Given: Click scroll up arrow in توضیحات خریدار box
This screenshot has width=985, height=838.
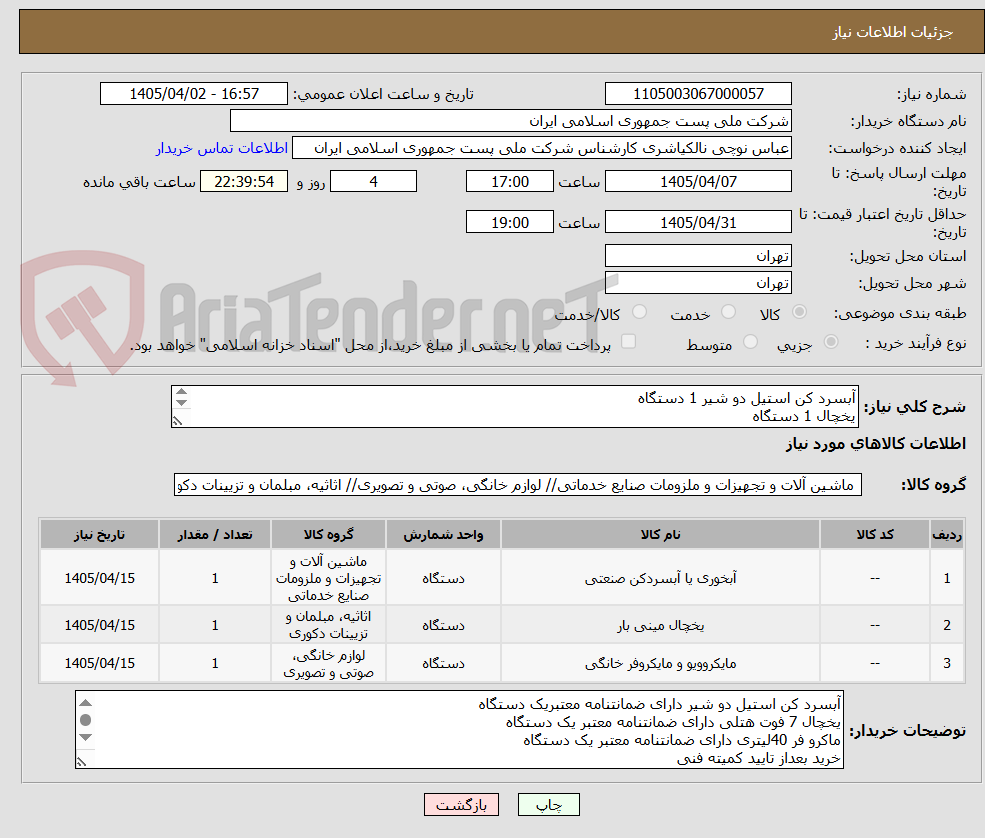Looking at the screenshot, I should [x=86, y=703].
